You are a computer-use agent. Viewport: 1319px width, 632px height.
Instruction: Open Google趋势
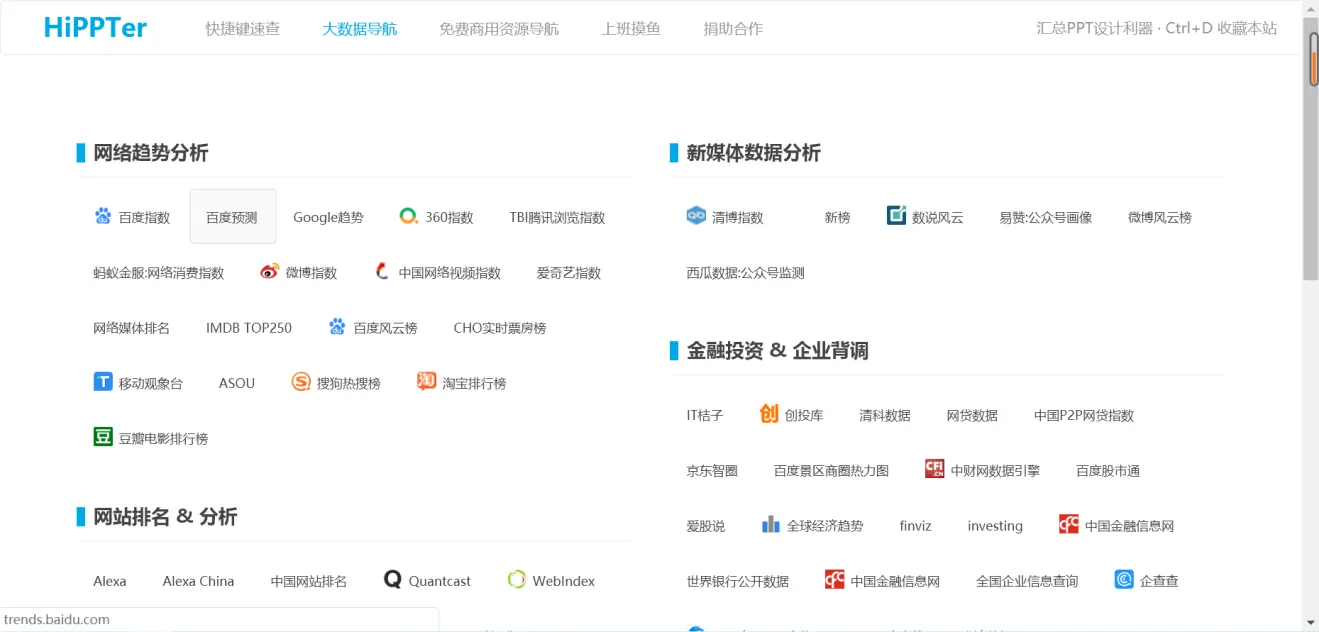point(328,217)
